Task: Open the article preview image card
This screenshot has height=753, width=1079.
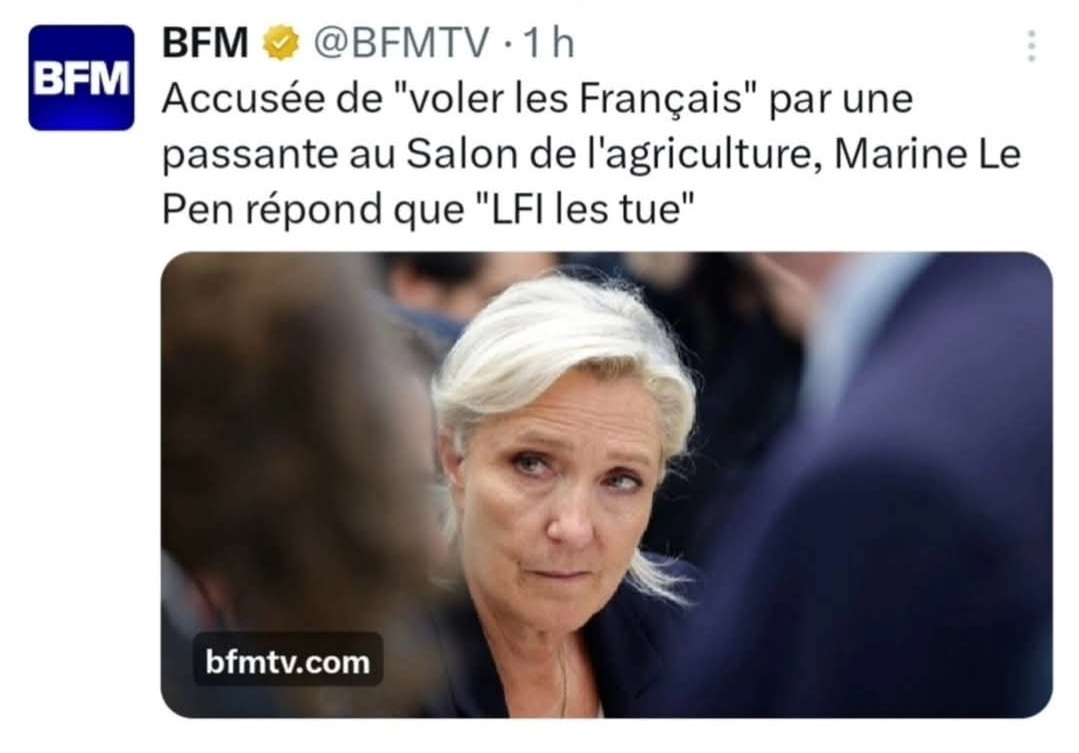Action: pos(606,485)
